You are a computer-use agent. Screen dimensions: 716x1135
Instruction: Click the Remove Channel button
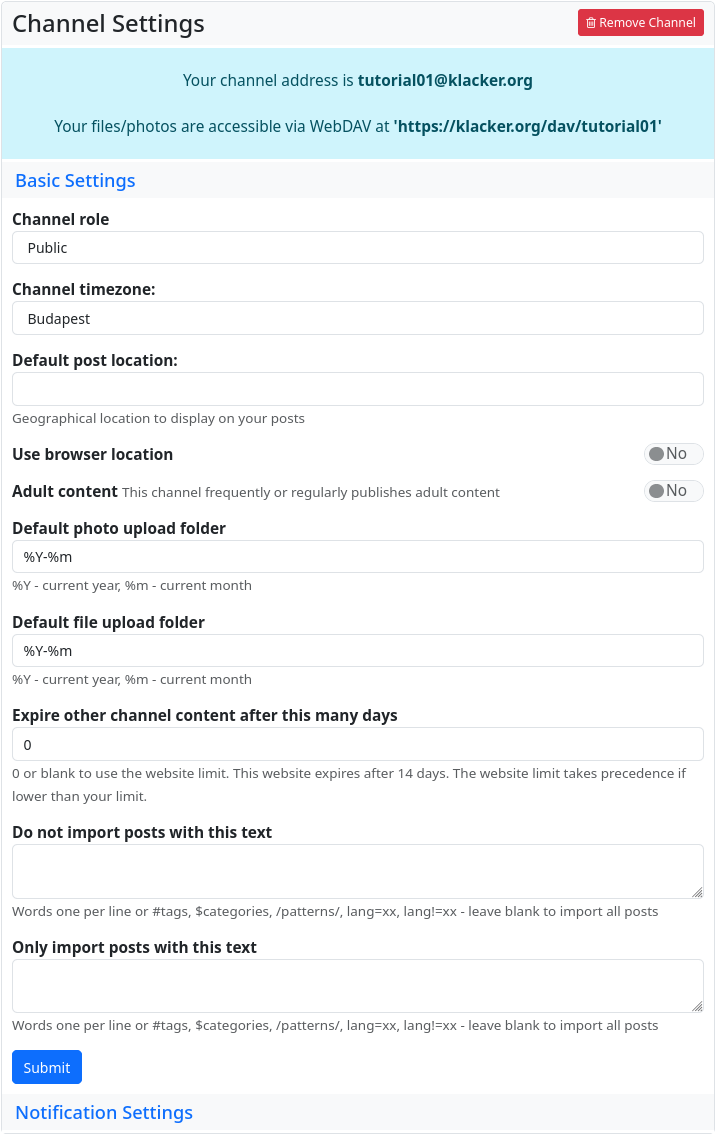click(640, 23)
